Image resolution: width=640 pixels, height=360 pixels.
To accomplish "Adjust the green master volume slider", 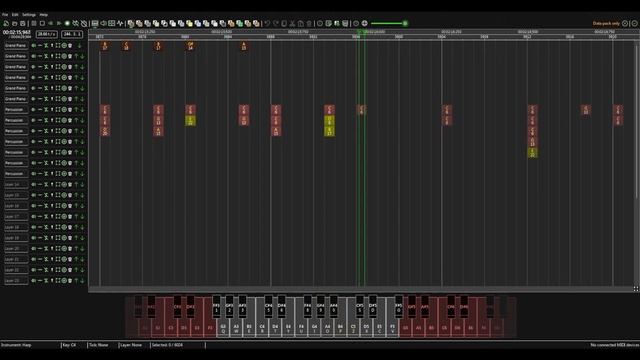I will coord(389,23).
